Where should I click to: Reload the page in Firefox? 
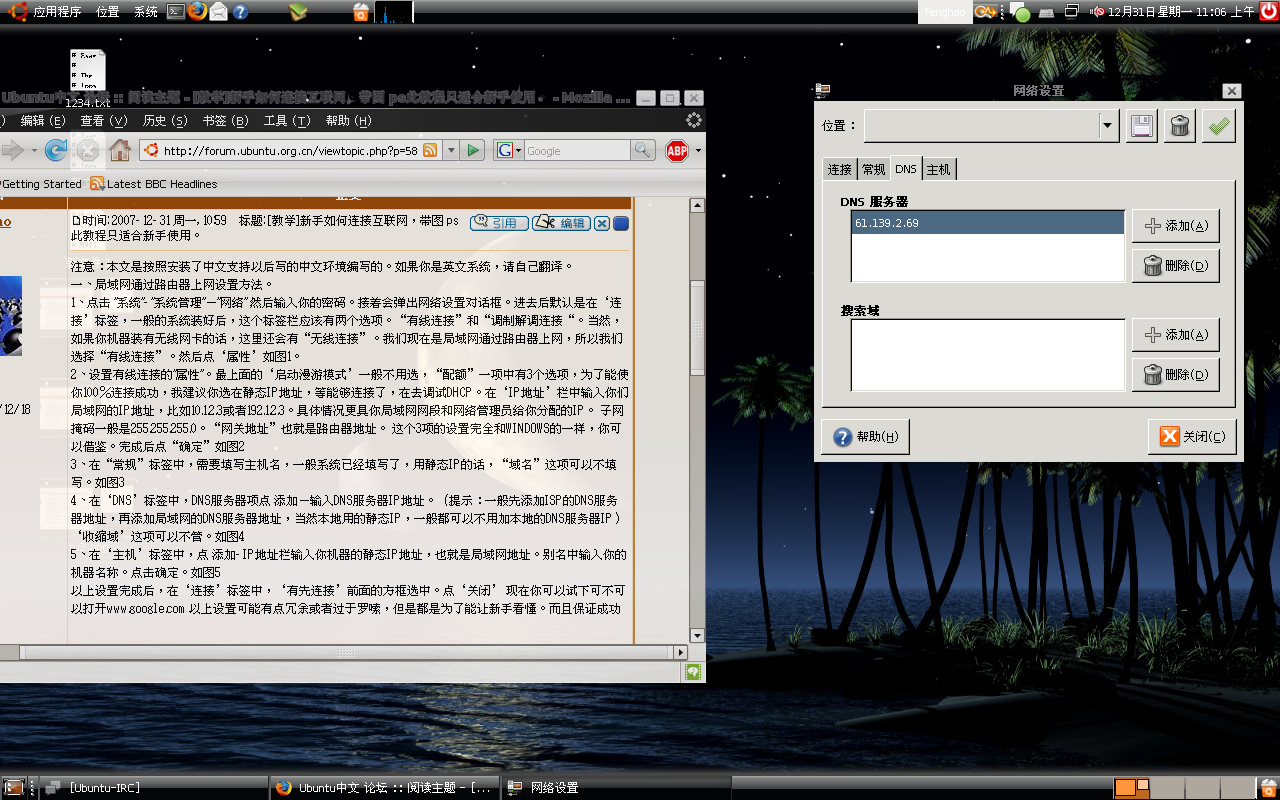click(x=56, y=150)
